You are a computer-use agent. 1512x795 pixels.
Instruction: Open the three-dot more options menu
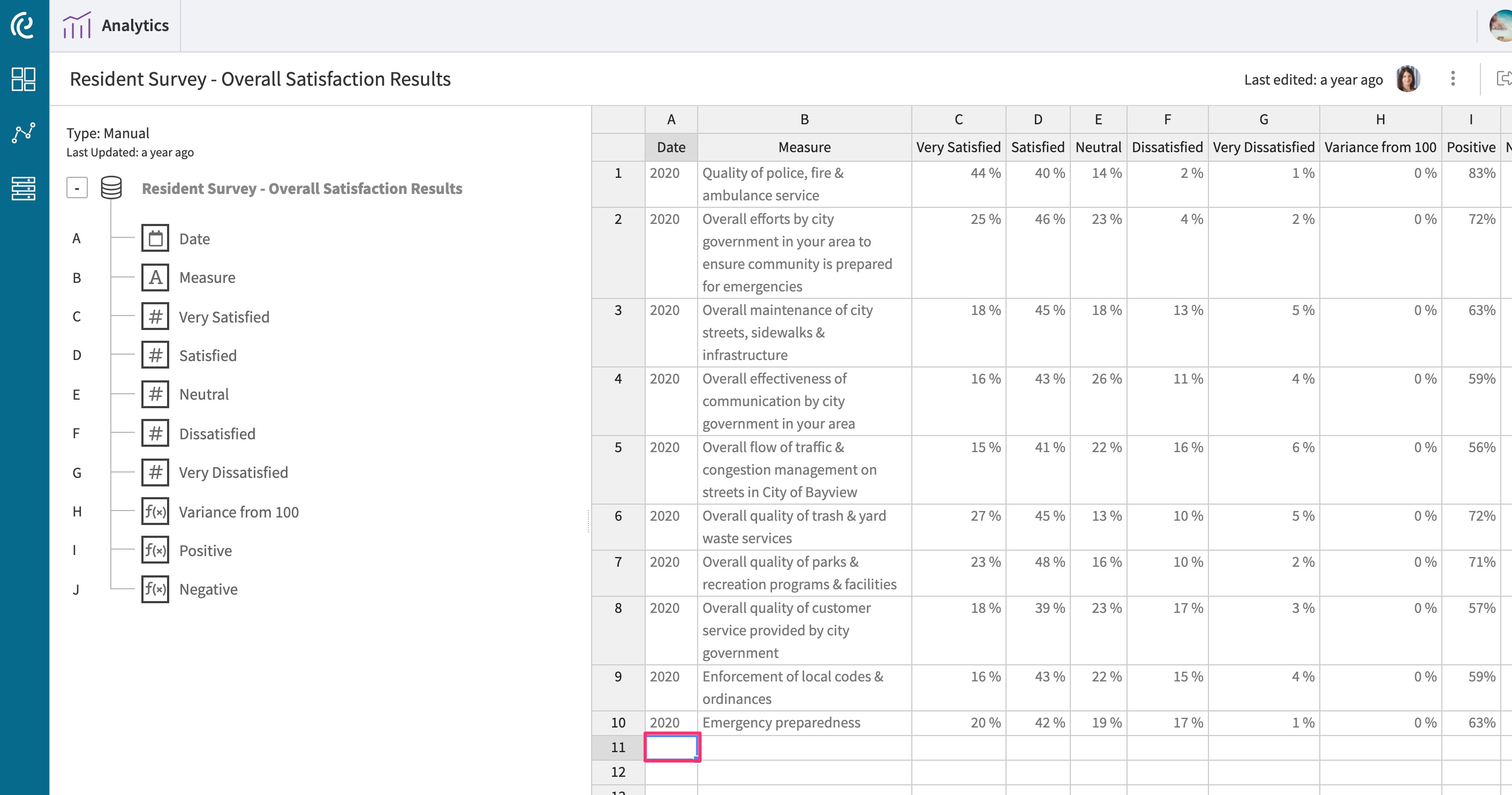coord(1453,79)
